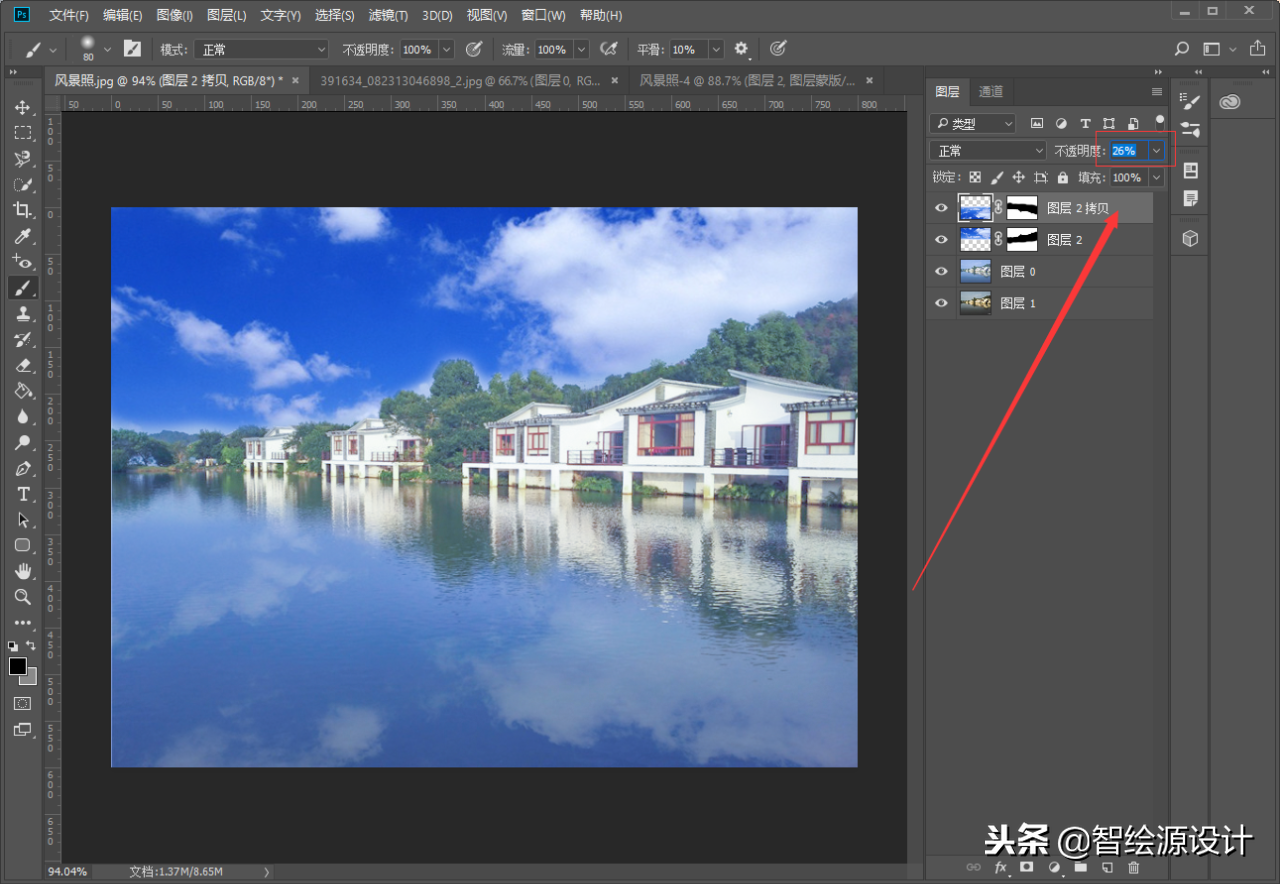Select the Dodge tool
The image size is (1280, 884).
(x=22, y=443)
